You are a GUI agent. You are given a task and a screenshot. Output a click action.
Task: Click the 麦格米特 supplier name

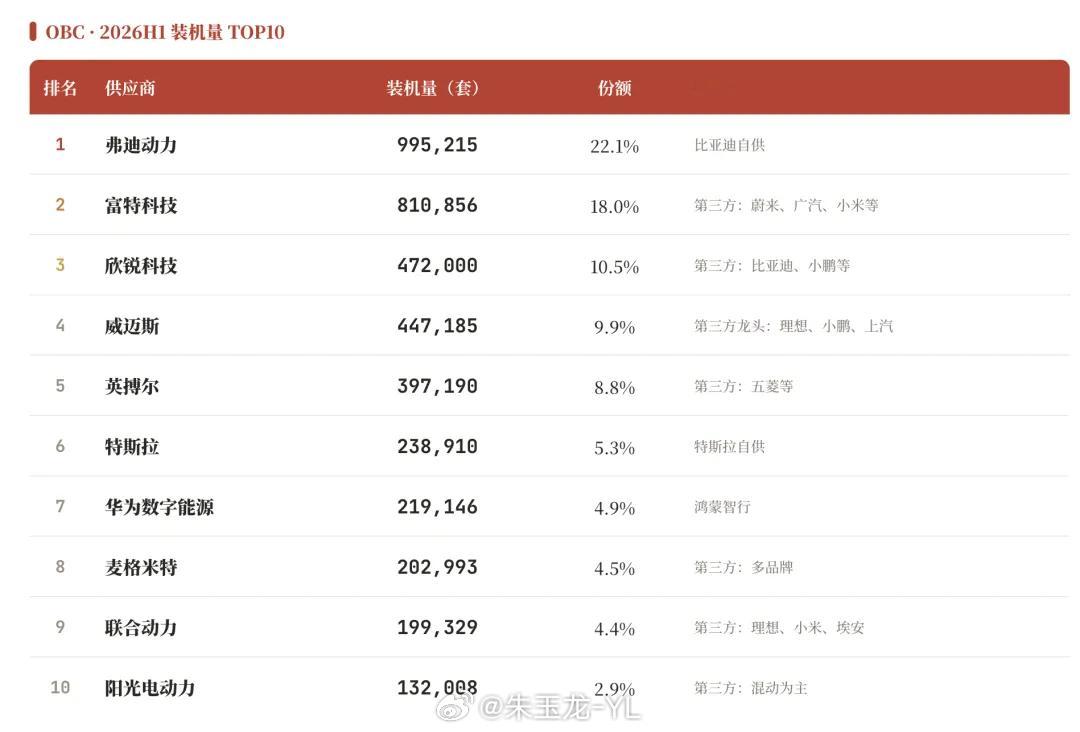tap(141, 567)
